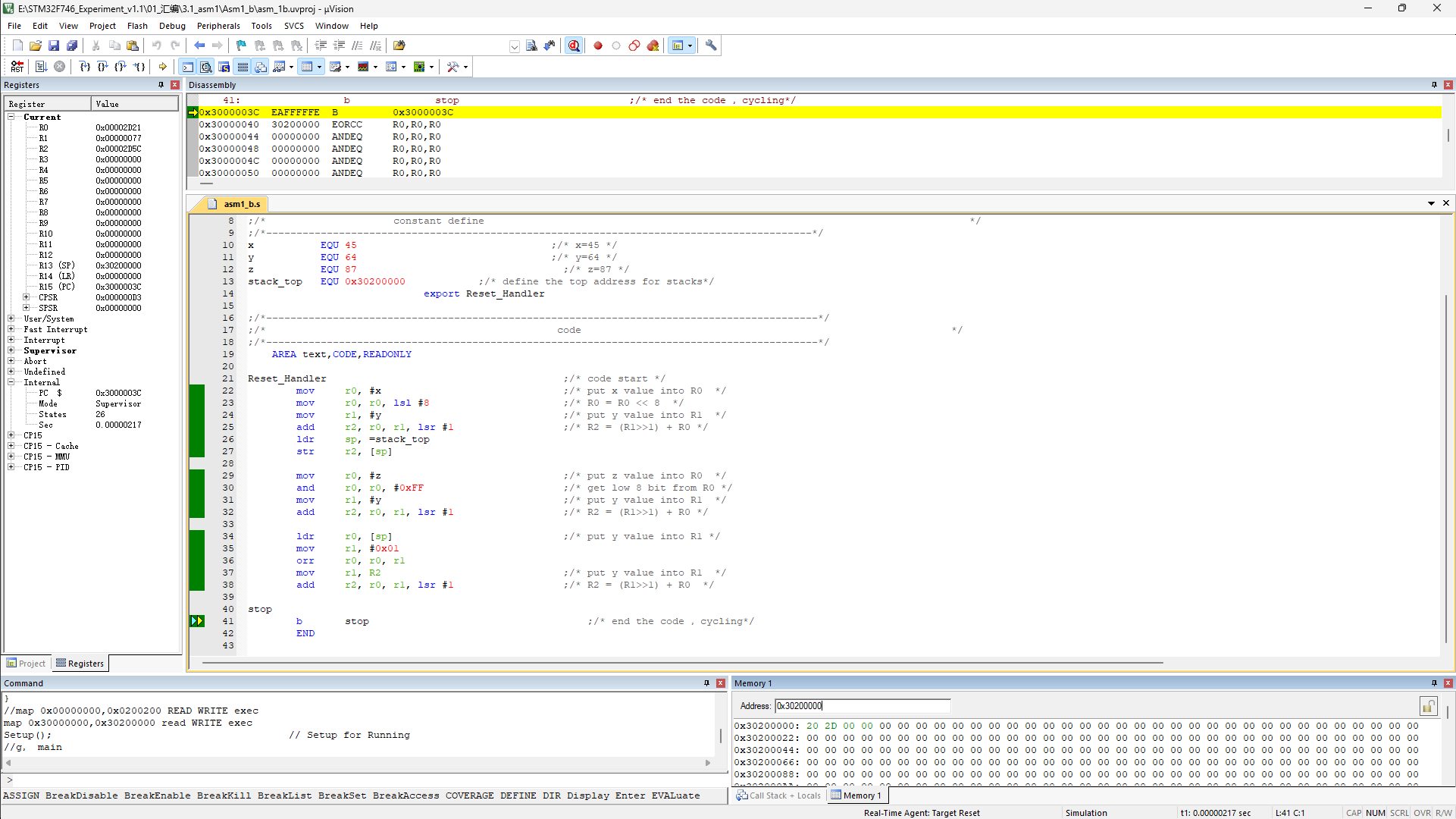Click the Memory 1 lock/freeze icon
The height and width of the screenshot is (819, 1456).
click(x=1428, y=707)
